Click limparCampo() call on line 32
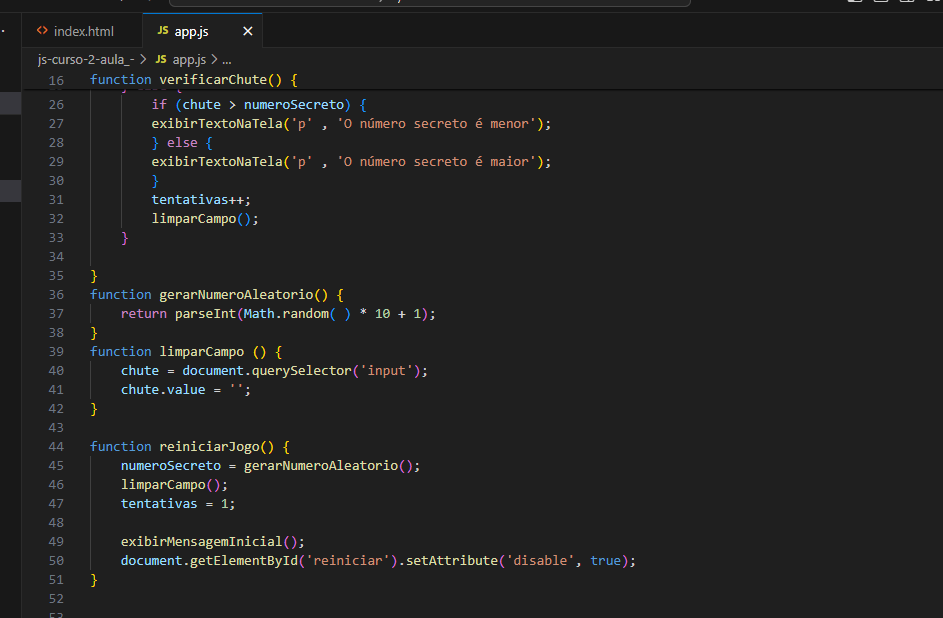943x618 pixels. 205,219
